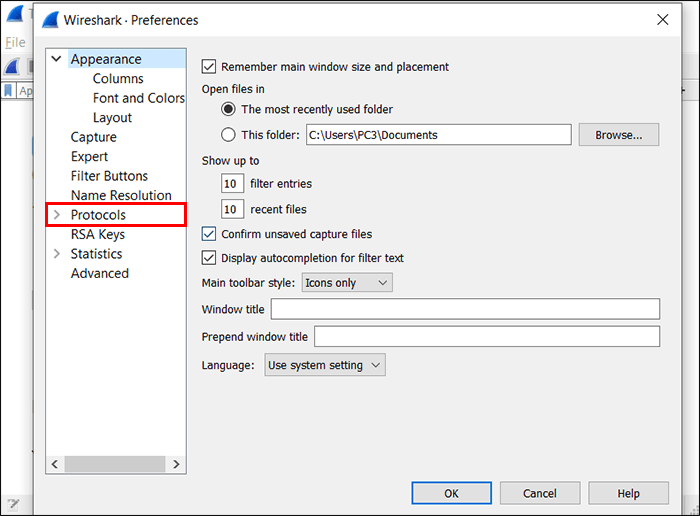Confirm with the OK button
The height and width of the screenshot is (516, 700).
[x=451, y=493]
